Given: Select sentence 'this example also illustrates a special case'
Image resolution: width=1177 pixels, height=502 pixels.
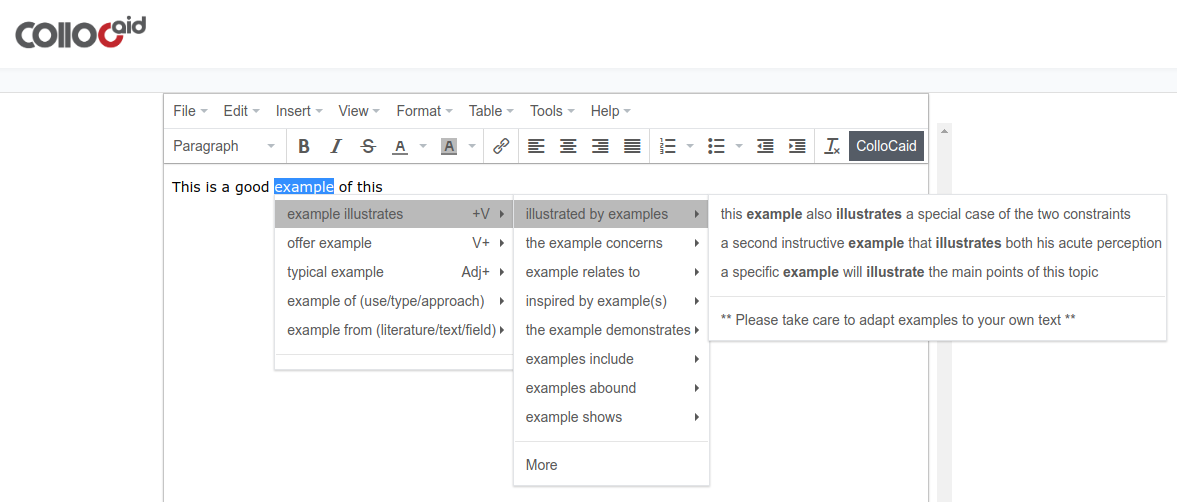Looking at the screenshot, I should [937, 214].
